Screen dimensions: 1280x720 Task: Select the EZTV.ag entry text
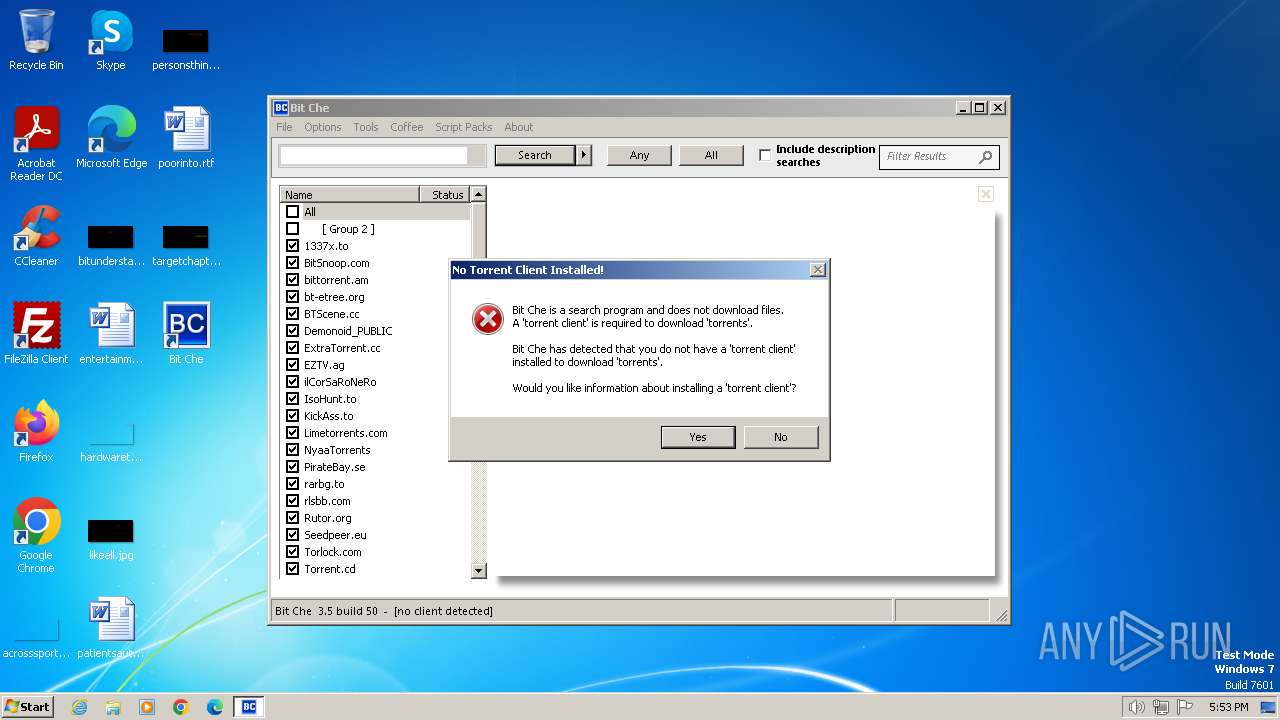pos(324,365)
